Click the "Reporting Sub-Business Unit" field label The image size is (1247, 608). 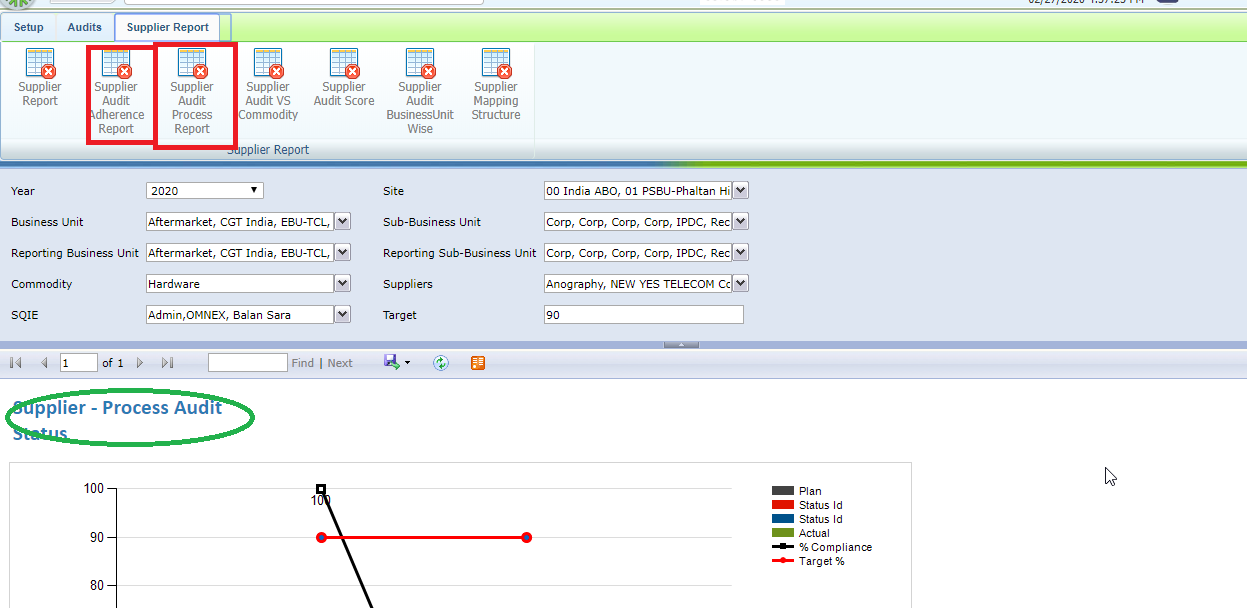[x=460, y=253]
